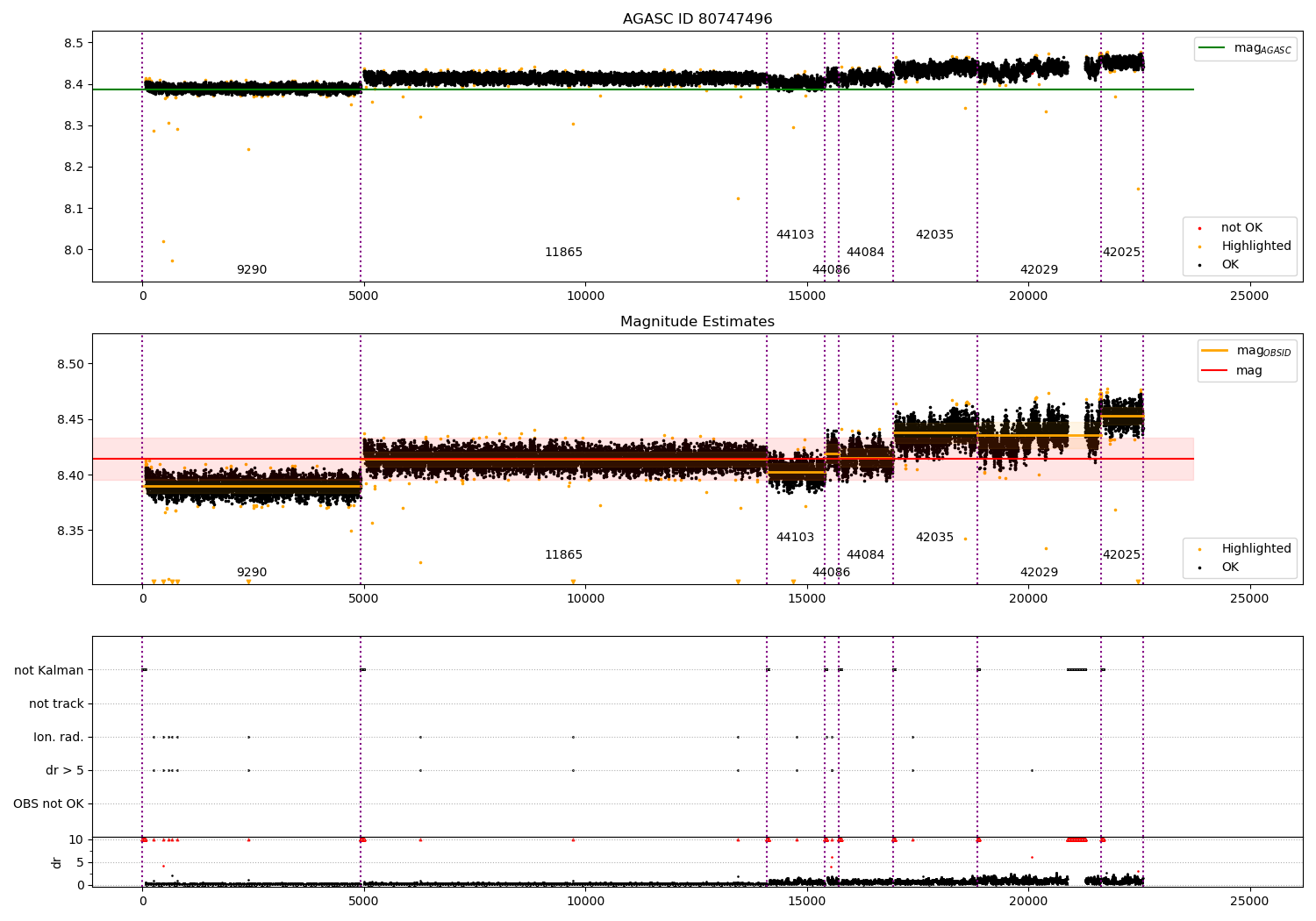Click the red 'mag' legend entry in middle plot
This screenshot has width=1316, height=921.
click(x=1232, y=371)
